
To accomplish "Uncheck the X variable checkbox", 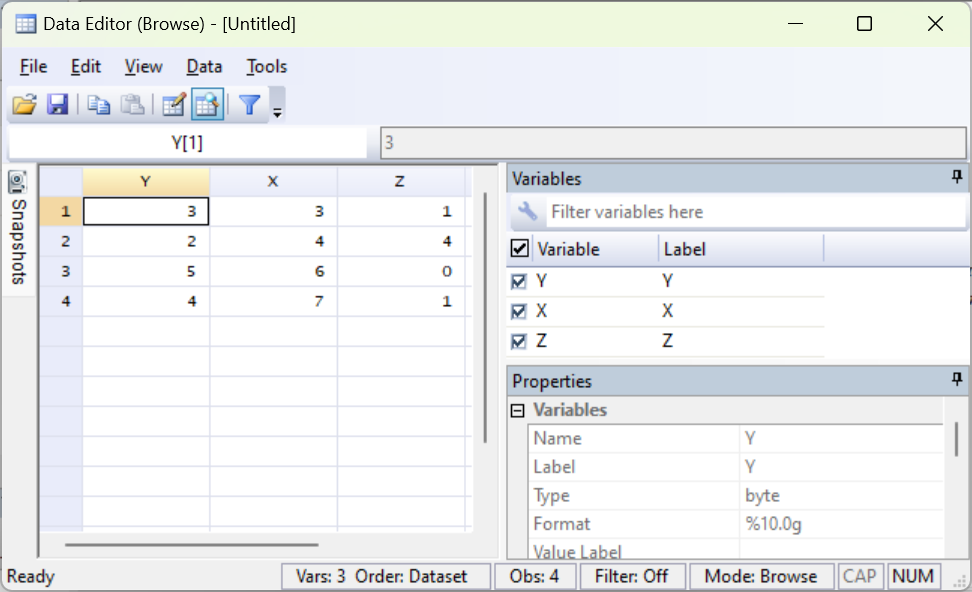I will click(x=518, y=311).
